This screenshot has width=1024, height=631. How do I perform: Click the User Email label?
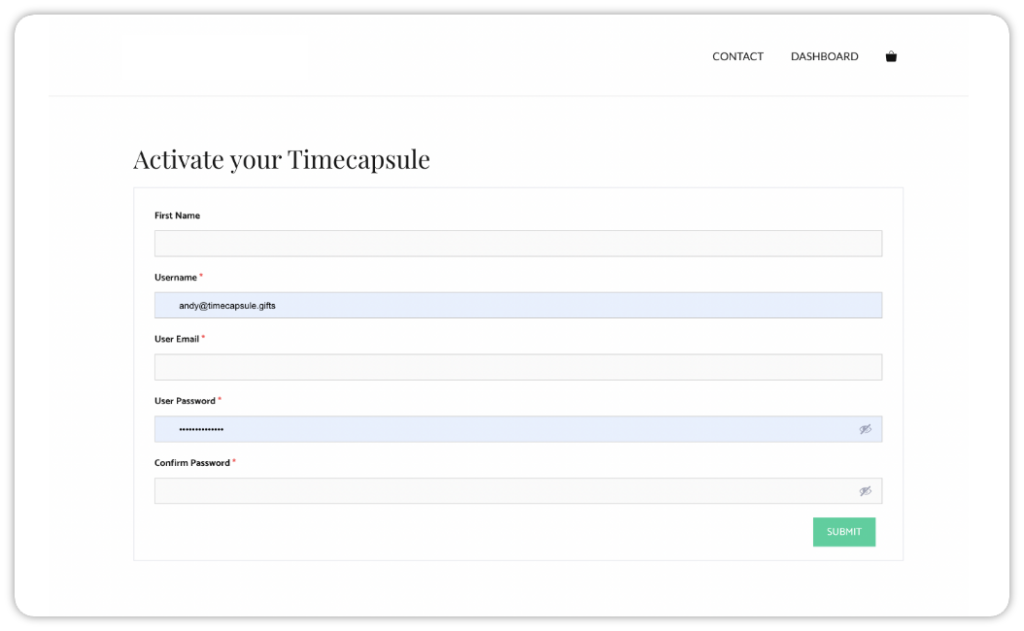[177, 338]
